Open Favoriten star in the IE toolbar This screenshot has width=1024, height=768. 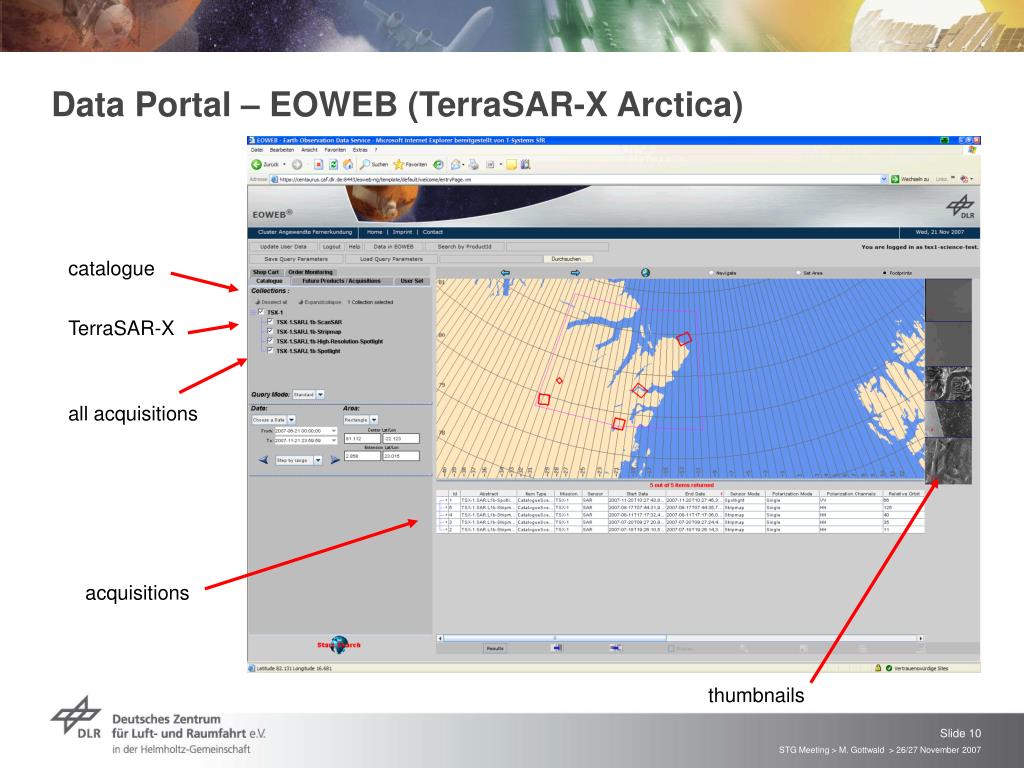pos(410,165)
